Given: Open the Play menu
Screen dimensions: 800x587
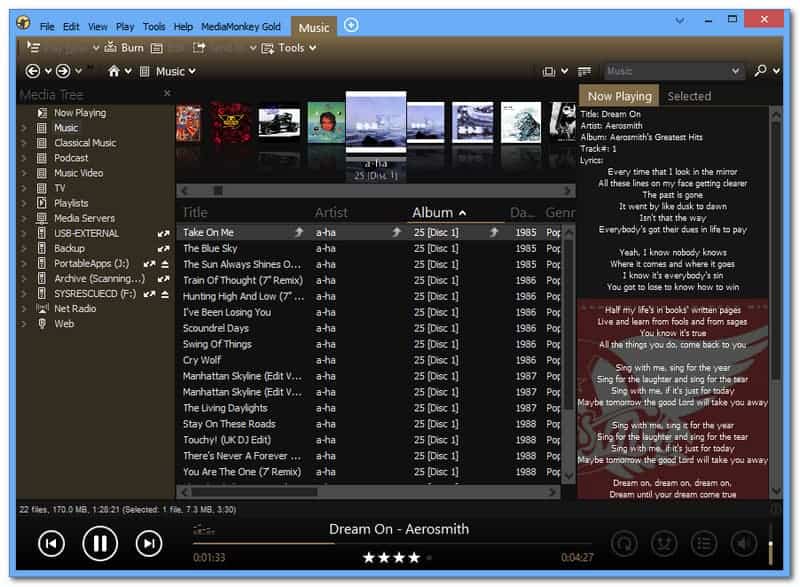Looking at the screenshot, I should click(125, 26).
